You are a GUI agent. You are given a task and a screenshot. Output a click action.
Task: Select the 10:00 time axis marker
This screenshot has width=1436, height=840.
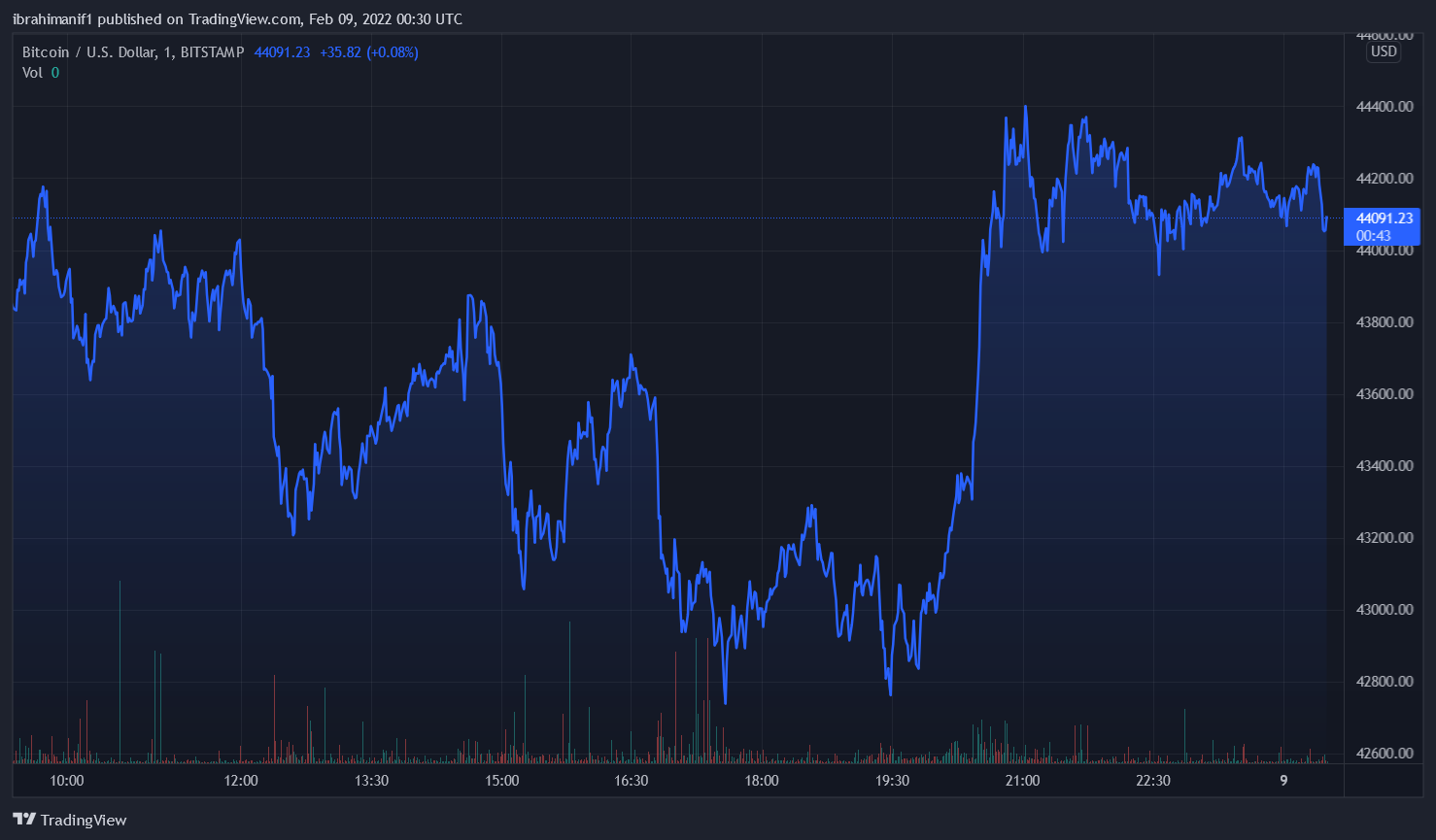(x=66, y=781)
